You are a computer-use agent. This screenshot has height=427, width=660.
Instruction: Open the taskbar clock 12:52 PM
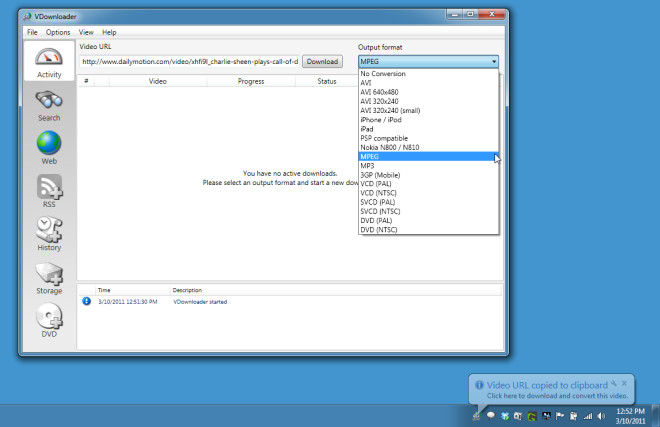click(x=630, y=416)
